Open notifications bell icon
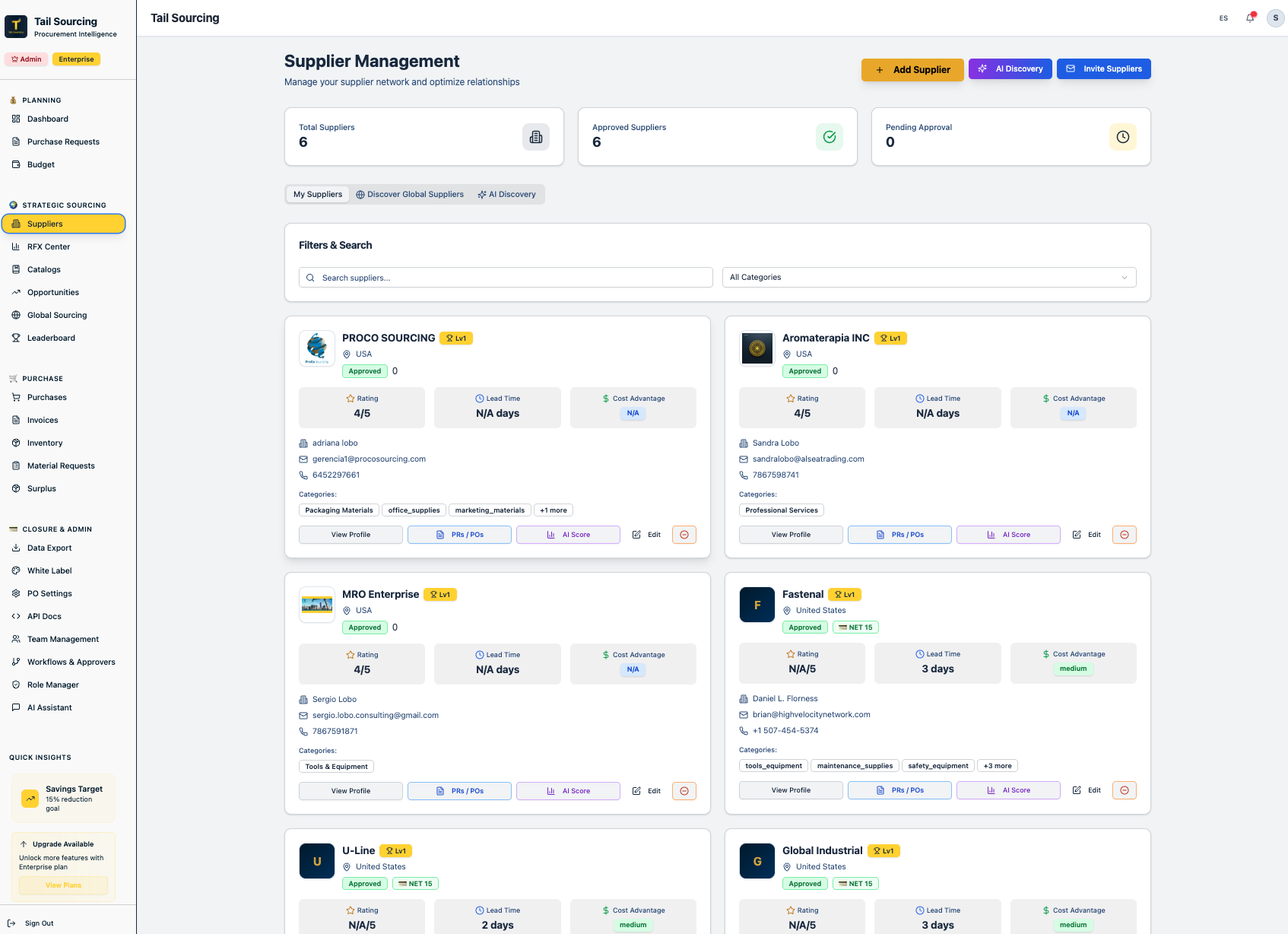Viewport: 1288px width, 934px height. click(x=1250, y=17)
